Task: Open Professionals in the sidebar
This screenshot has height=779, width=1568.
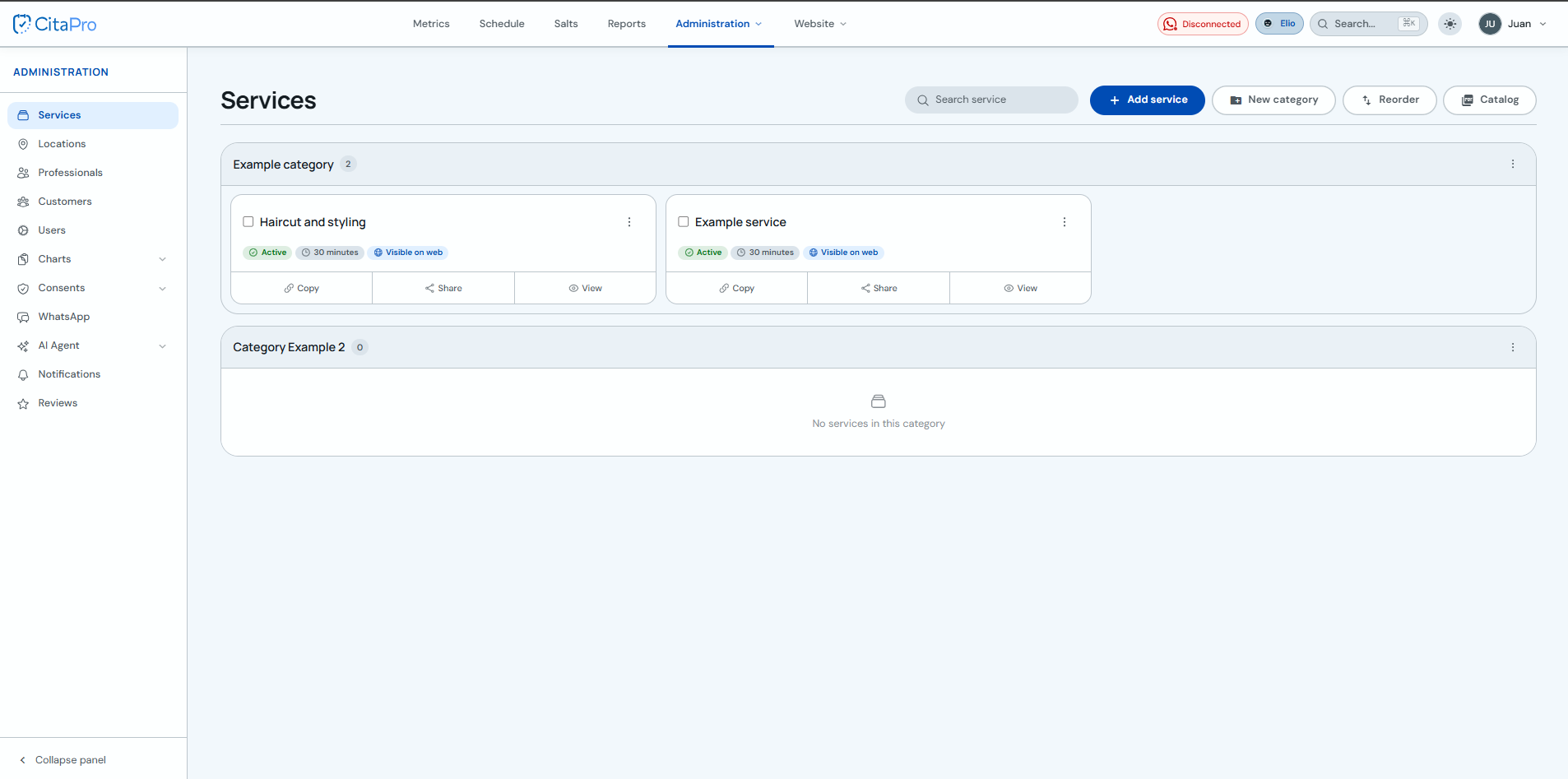Action: point(93,173)
